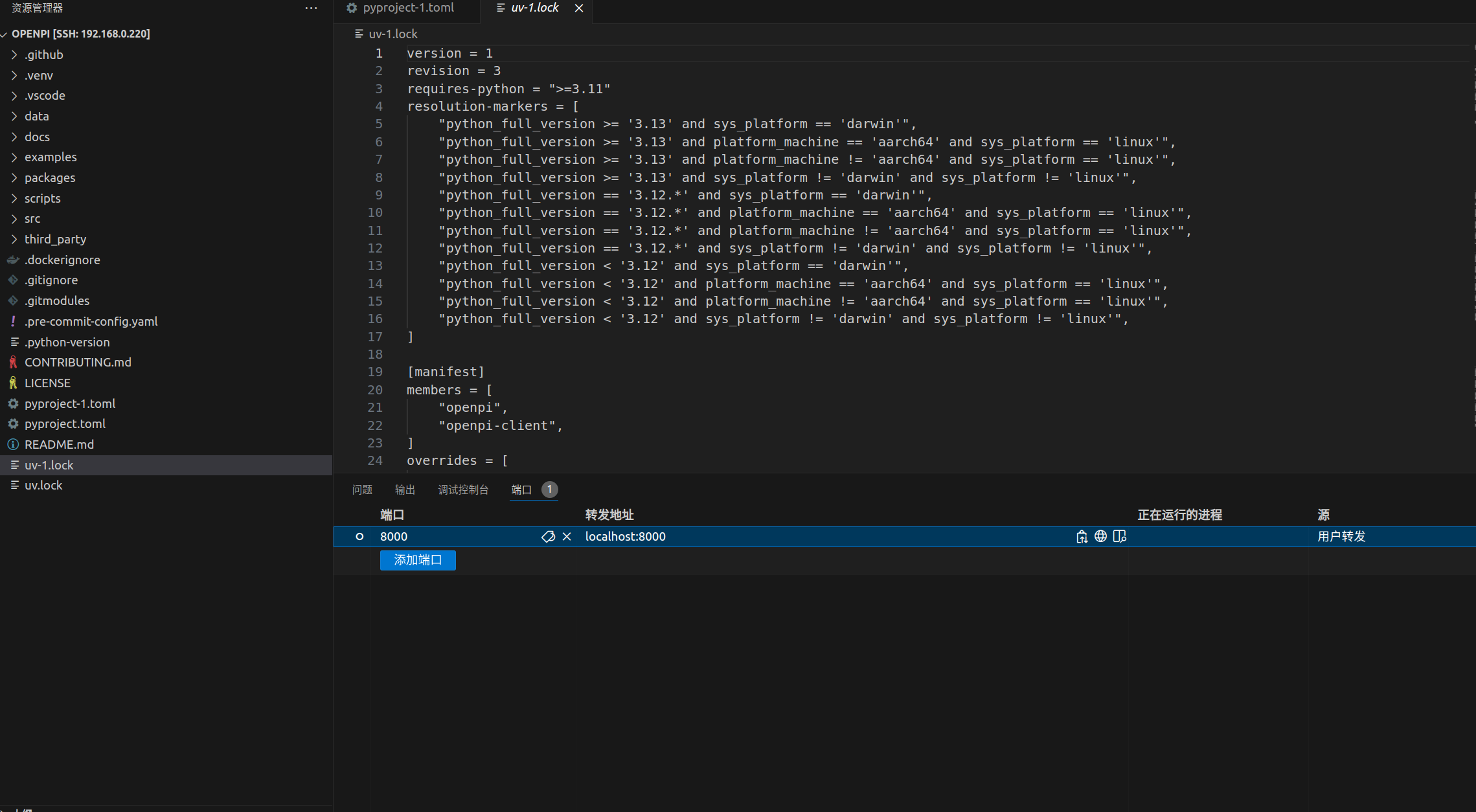Switch to the pyproject-1.toml tab
The width and height of the screenshot is (1476, 812).
coord(407,8)
